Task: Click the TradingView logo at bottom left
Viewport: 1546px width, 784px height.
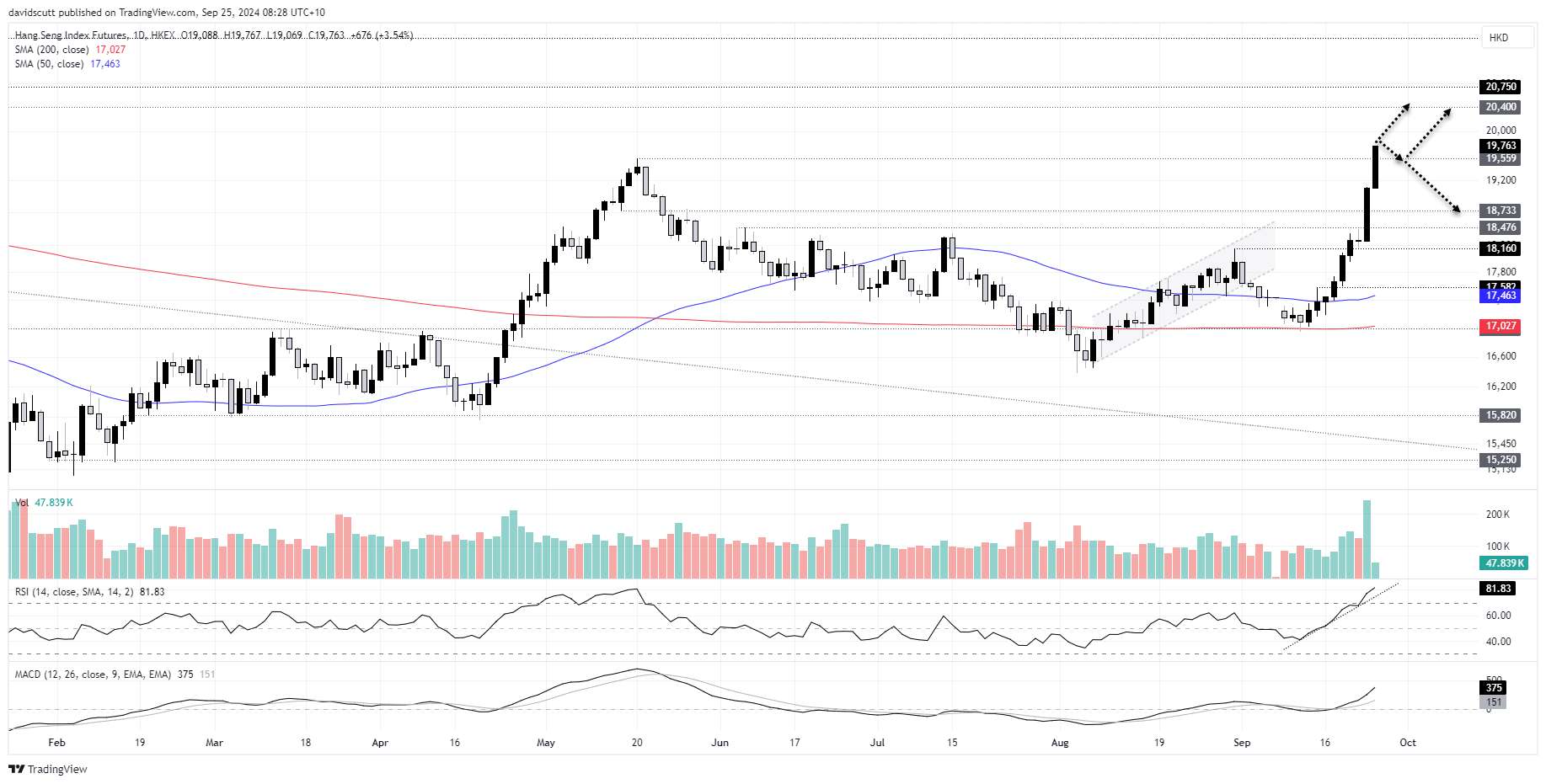Action: tap(48, 769)
